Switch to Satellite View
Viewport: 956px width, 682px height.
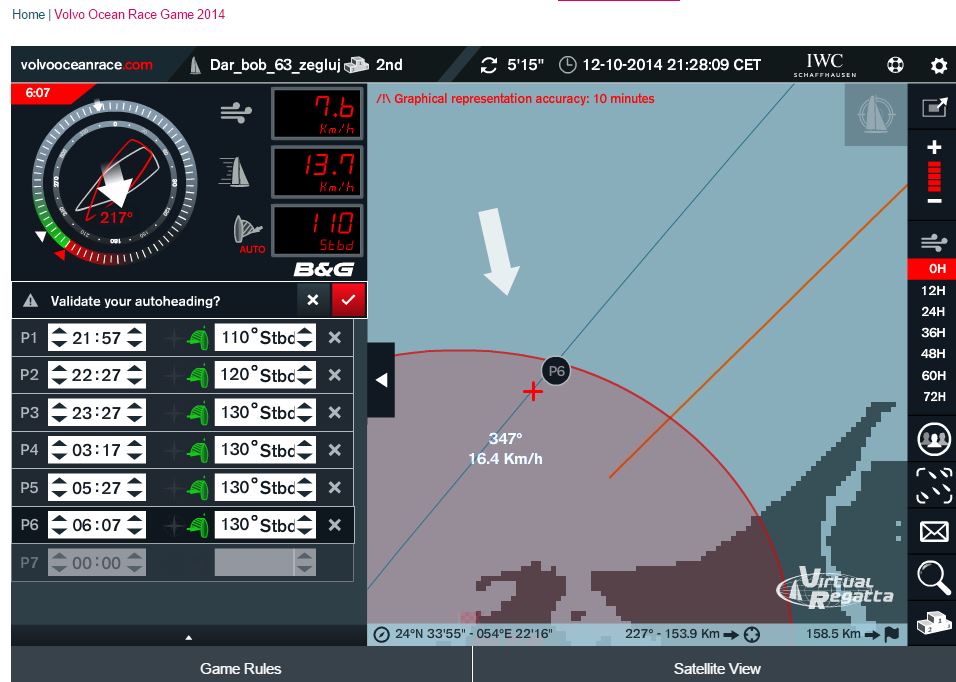716,668
